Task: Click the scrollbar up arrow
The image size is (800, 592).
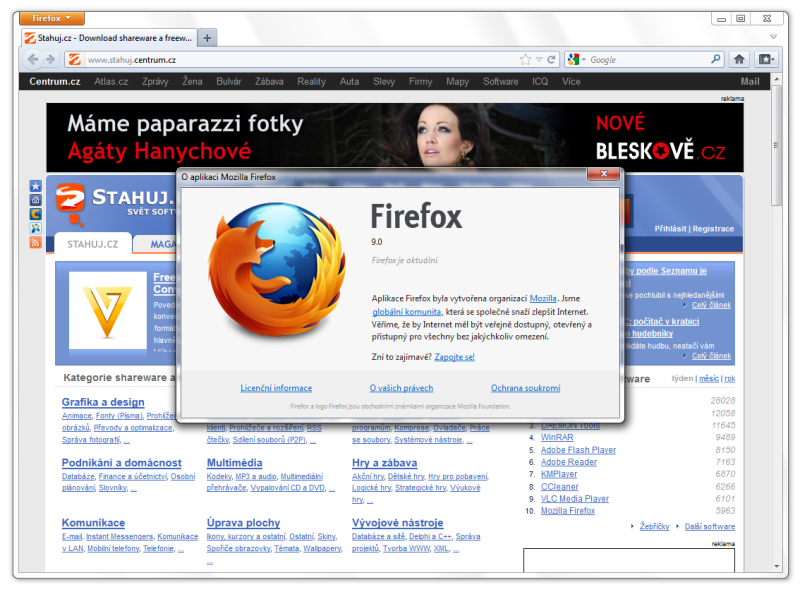Action: [x=777, y=80]
